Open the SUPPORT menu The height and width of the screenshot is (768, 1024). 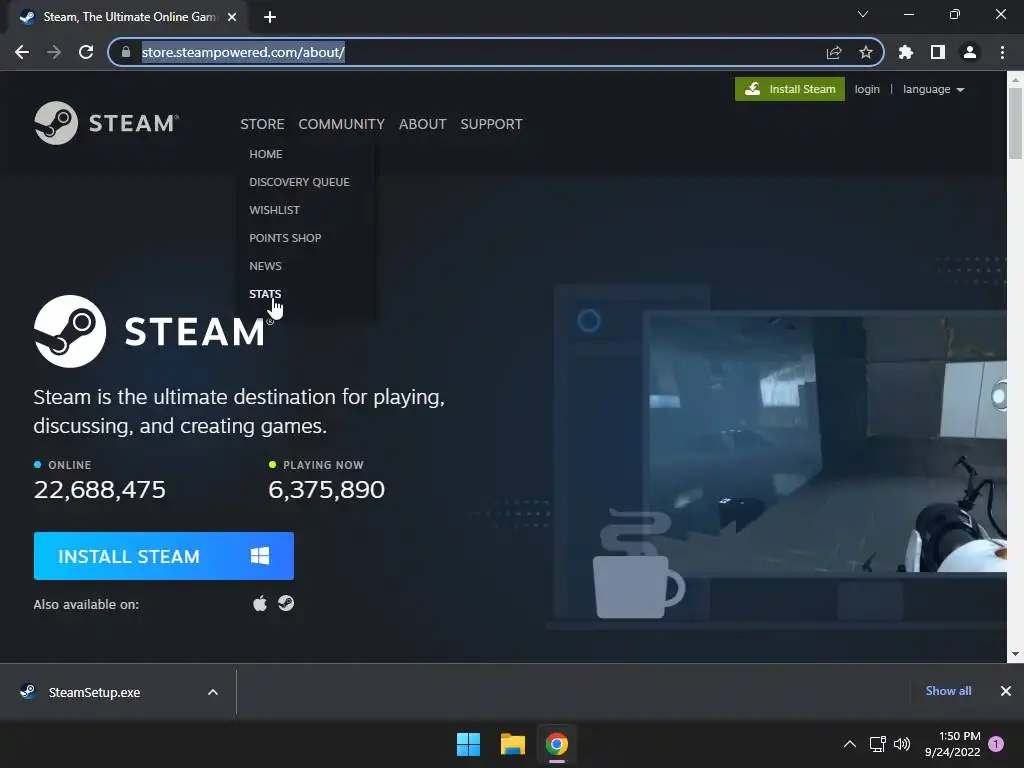coord(491,124)
